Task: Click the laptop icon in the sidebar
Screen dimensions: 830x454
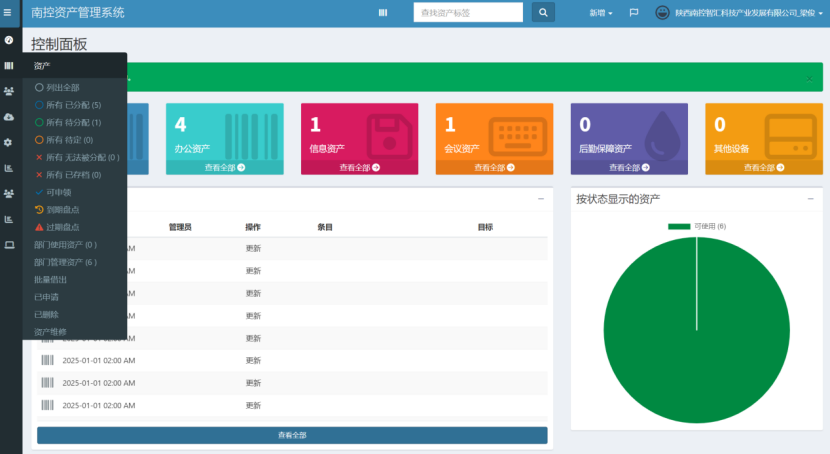Action: point(9,244)
